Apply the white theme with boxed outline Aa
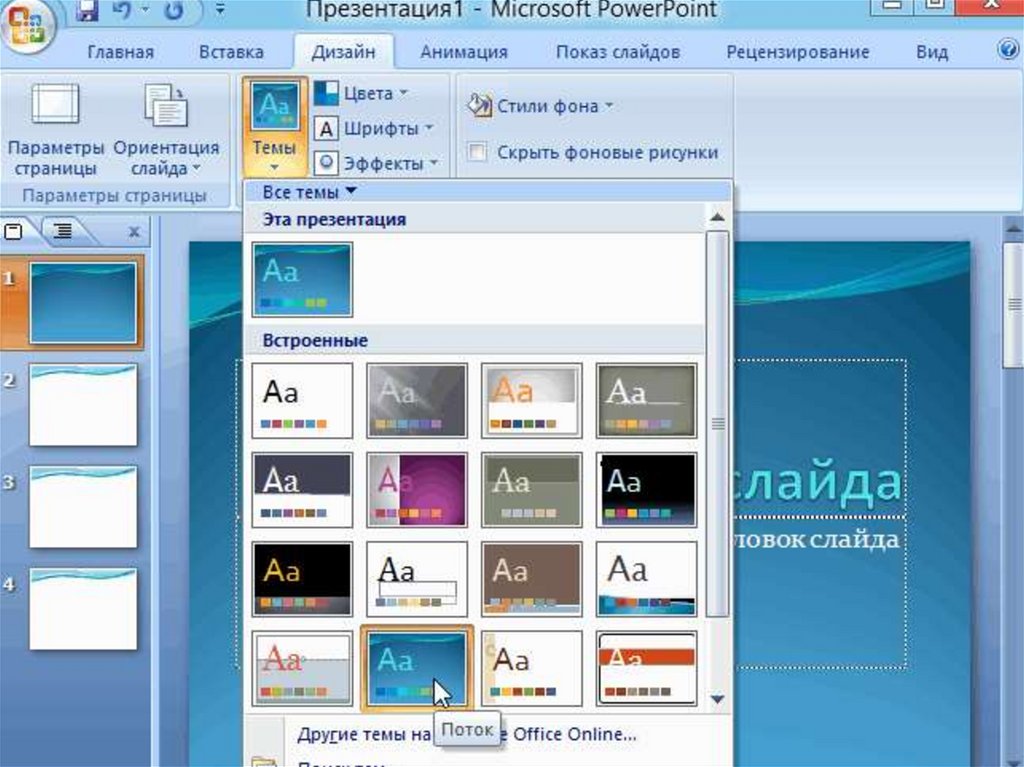This screenshot has height=767, width=1024. (x=417, y=579)
